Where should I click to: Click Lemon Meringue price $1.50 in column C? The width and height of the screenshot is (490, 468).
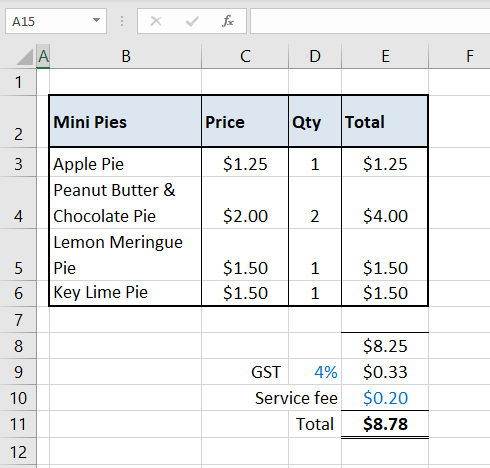coord(245,255)
